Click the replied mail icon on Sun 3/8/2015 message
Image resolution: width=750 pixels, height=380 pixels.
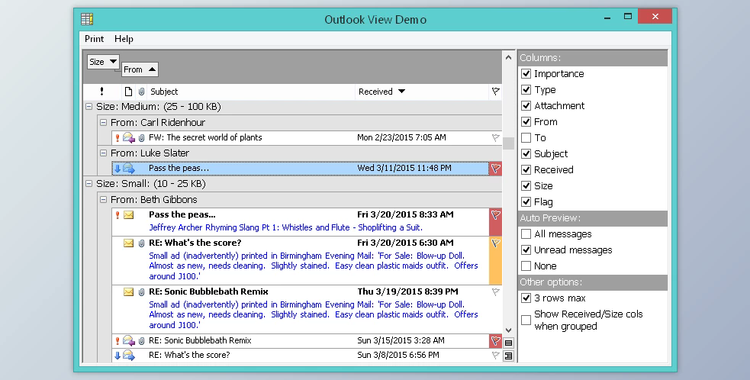point(129,355)
